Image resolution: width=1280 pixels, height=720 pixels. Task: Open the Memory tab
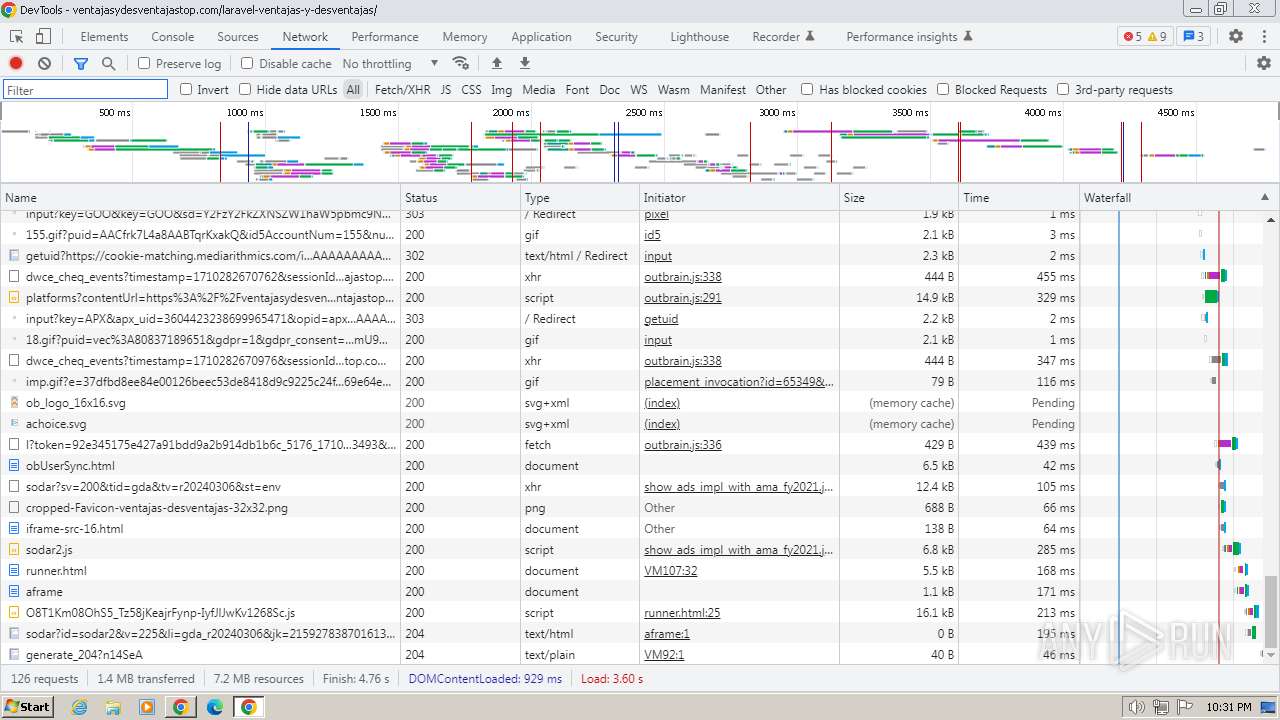coord(465,37)
